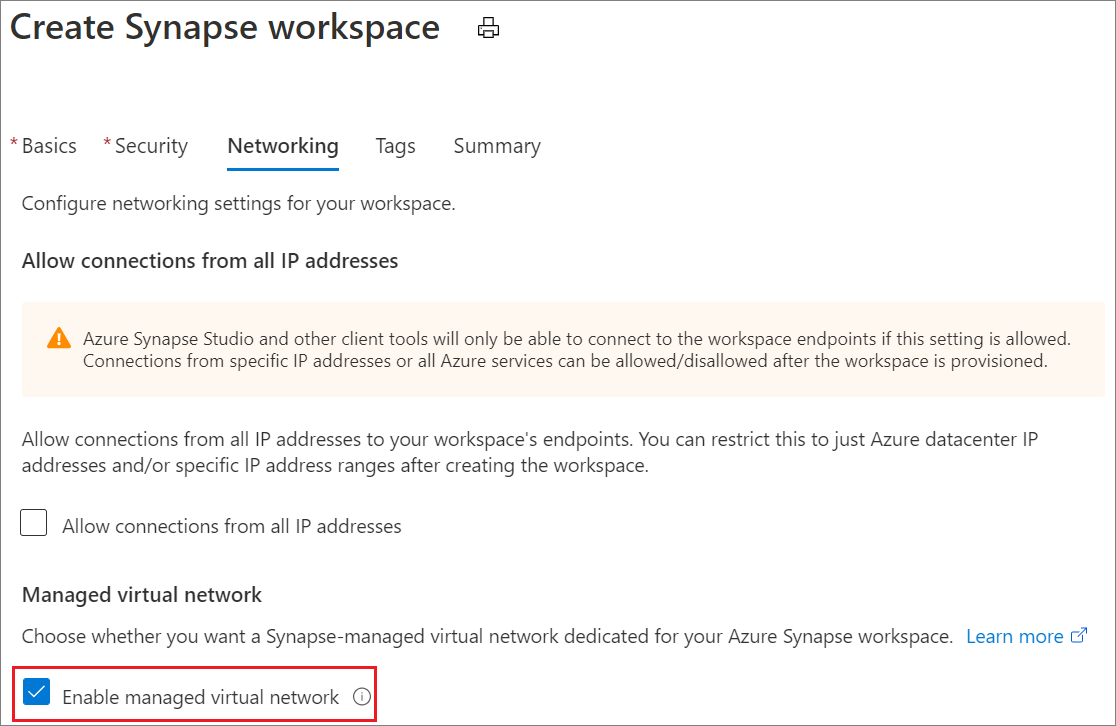
Task: Click the print icon beside the page title
Action: [x=488, y=28]
